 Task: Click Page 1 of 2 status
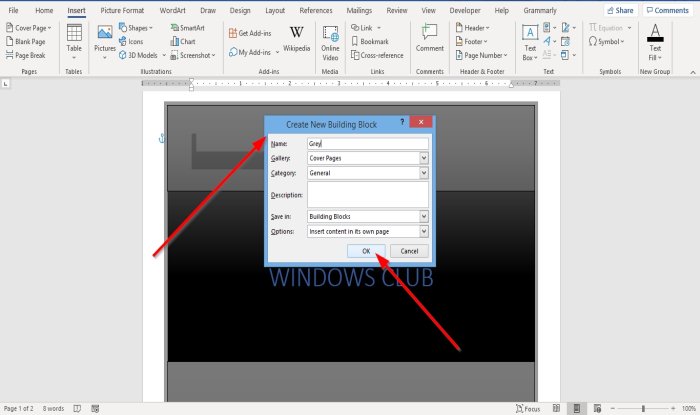(18, 408)
